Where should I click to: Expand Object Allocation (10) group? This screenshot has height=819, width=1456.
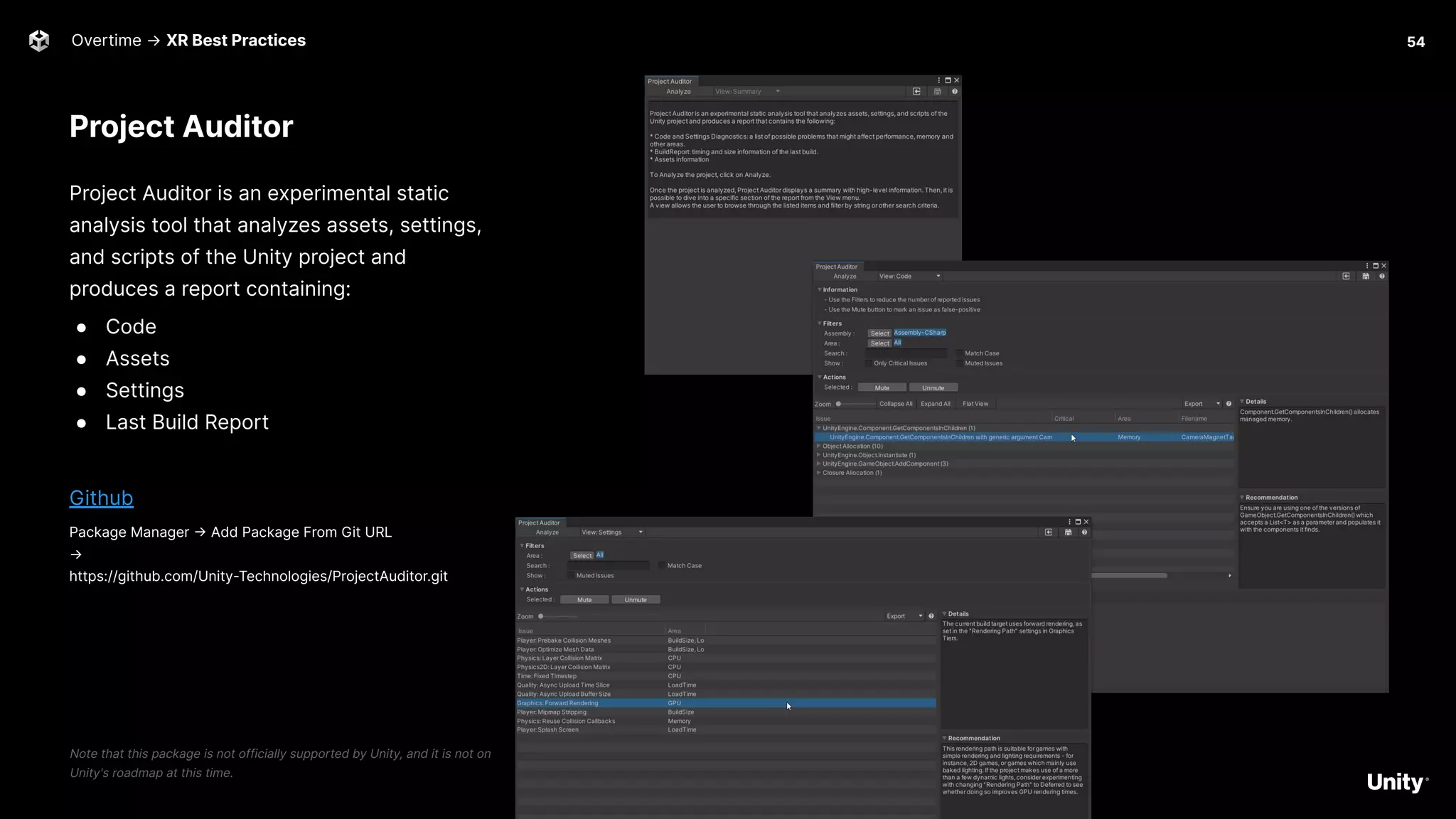(x=819, y=446)
